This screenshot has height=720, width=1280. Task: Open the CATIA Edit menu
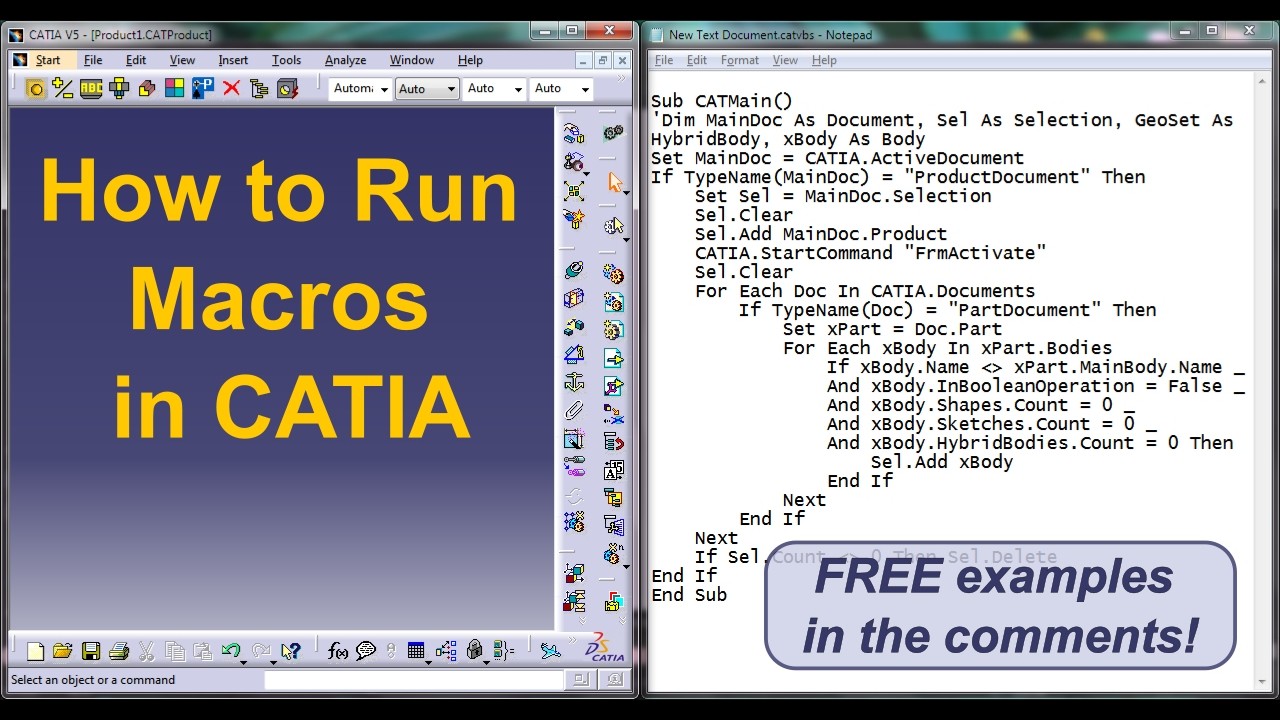tap(136, 60)
